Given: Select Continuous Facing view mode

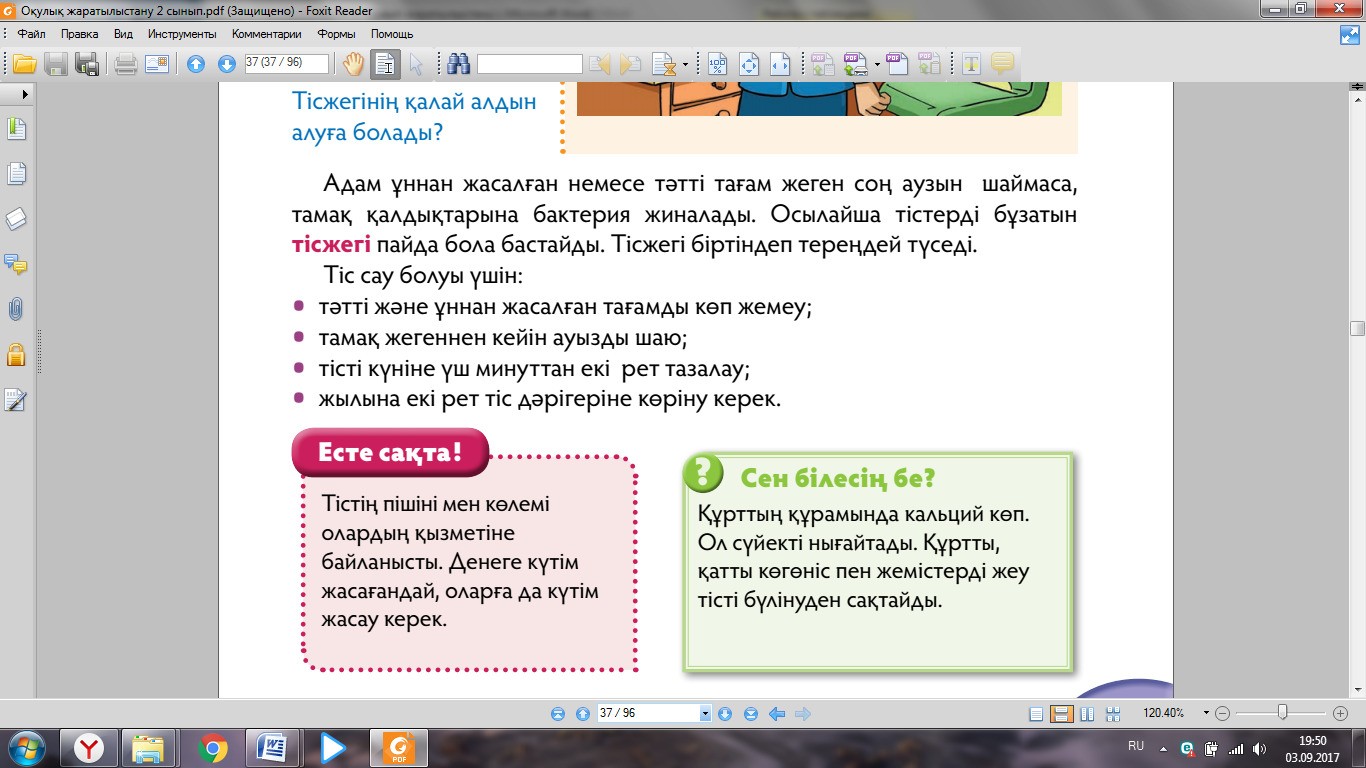Looking at the screenshot, I should (x=1113, y=714).
